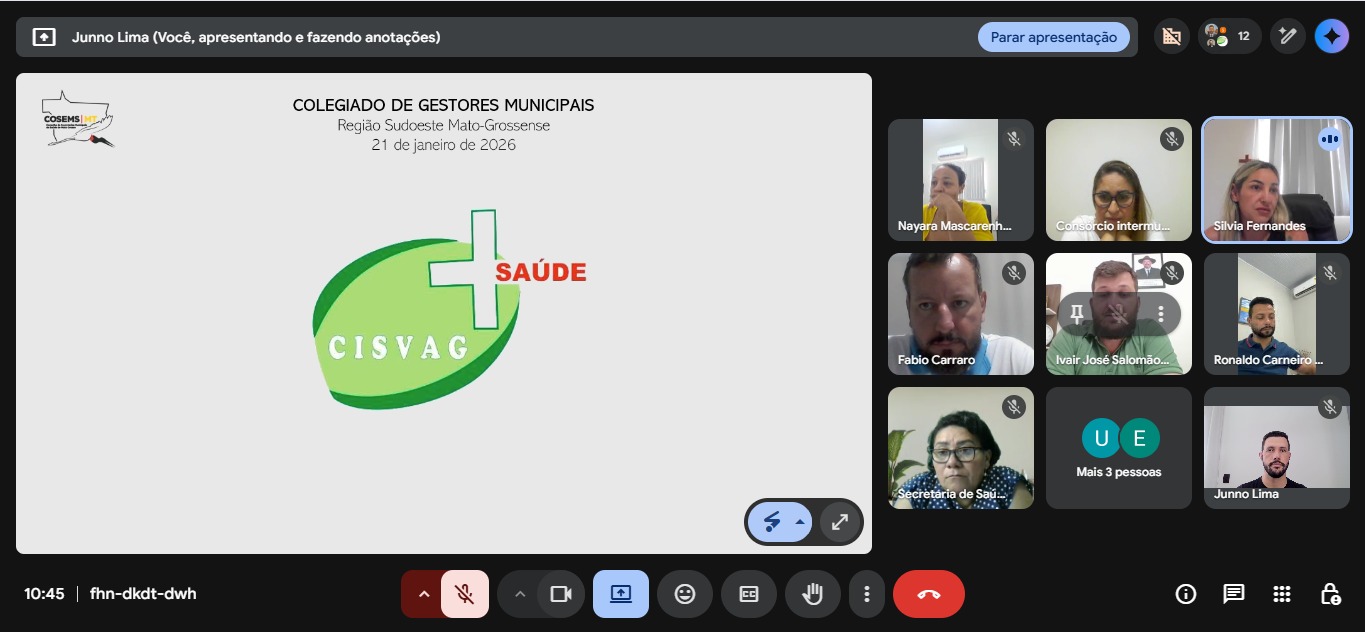
Task: Open meeting details info icon
Action: point(1186,594)
